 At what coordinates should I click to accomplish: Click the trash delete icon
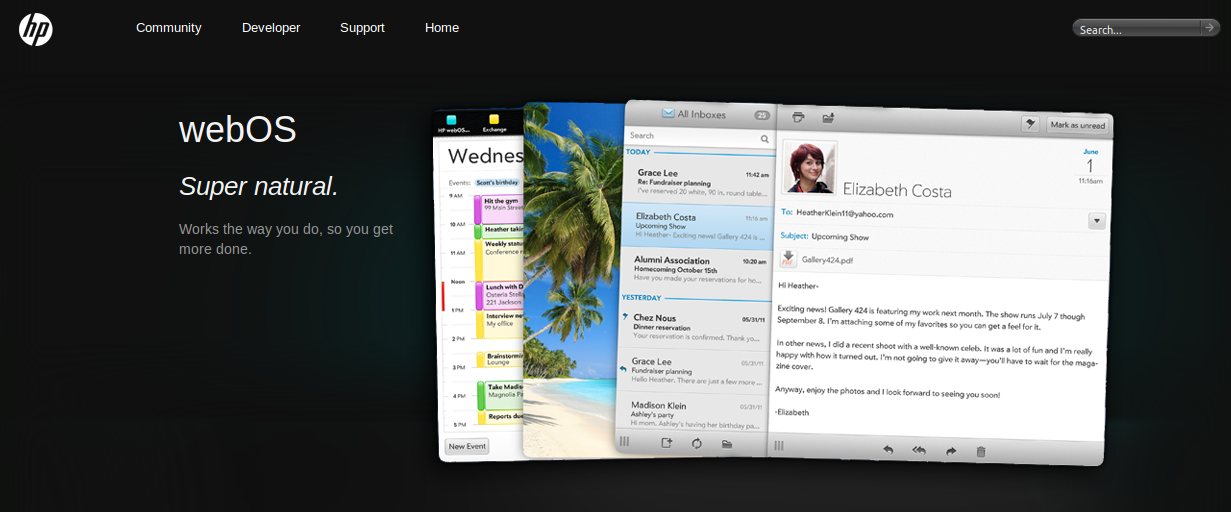pyautogui.click(x=981, y=452)
